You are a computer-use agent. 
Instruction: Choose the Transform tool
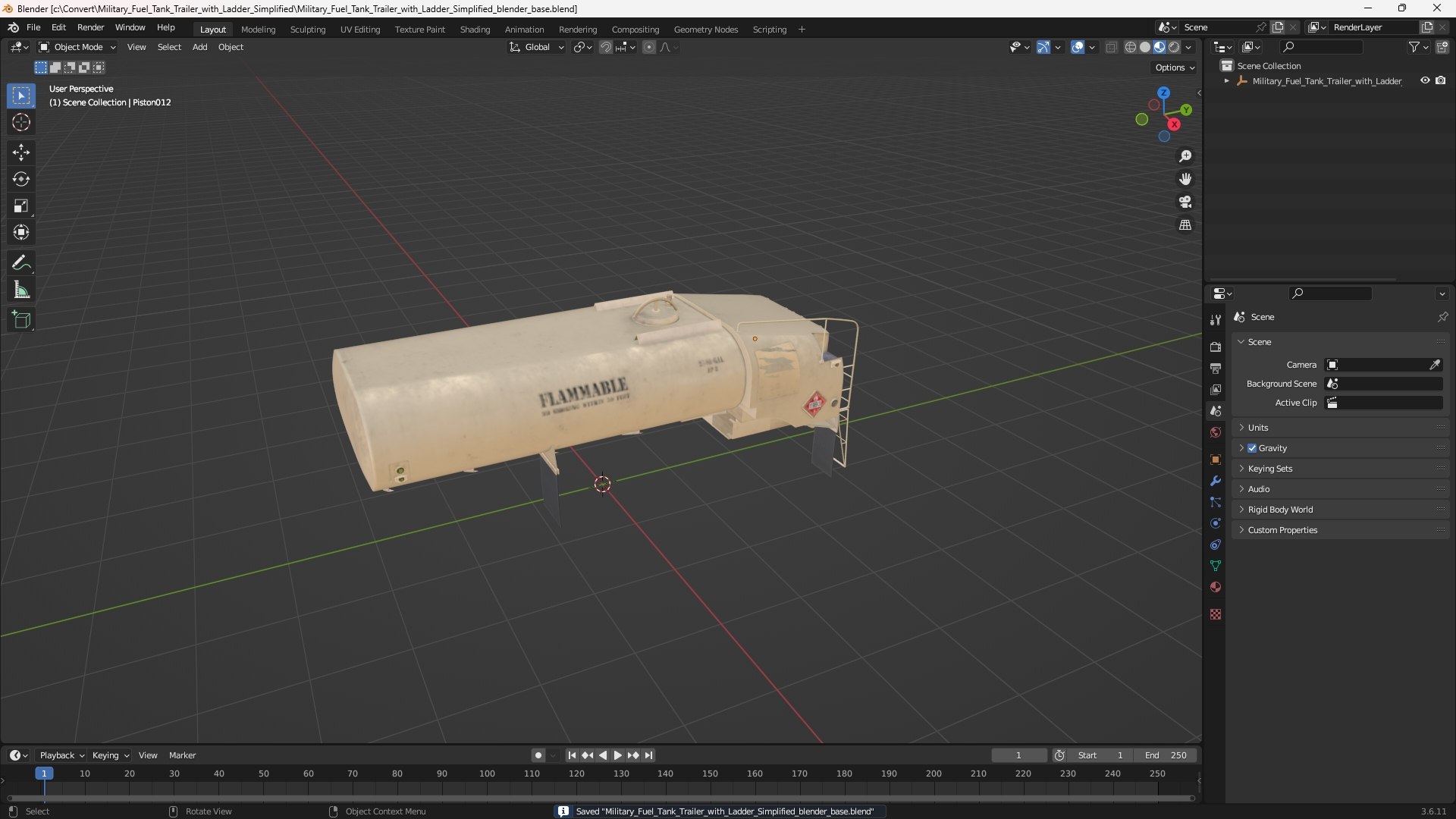pyautogui.click(x=21, y=232)
